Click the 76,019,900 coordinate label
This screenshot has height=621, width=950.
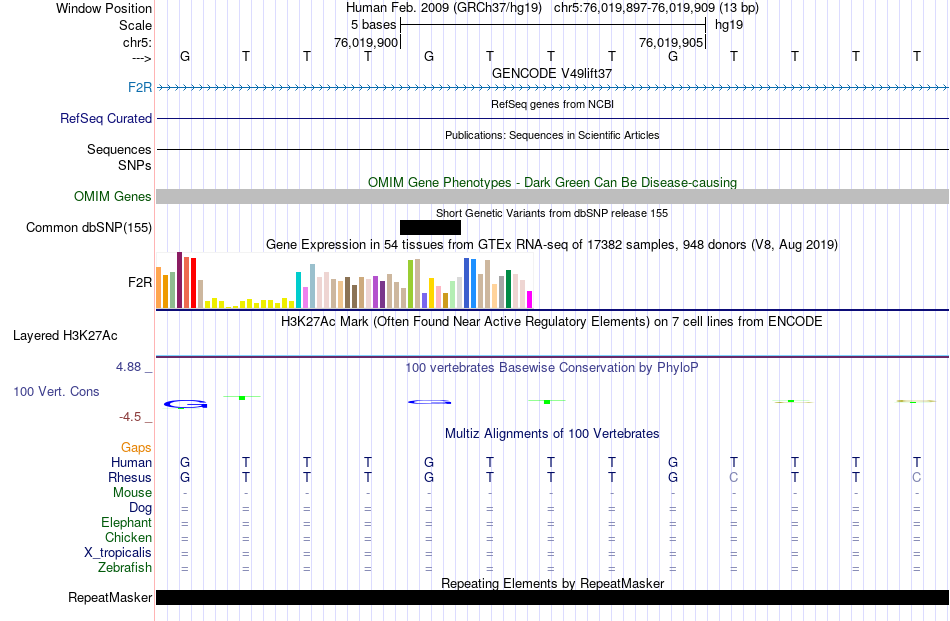tap(366, 42)
